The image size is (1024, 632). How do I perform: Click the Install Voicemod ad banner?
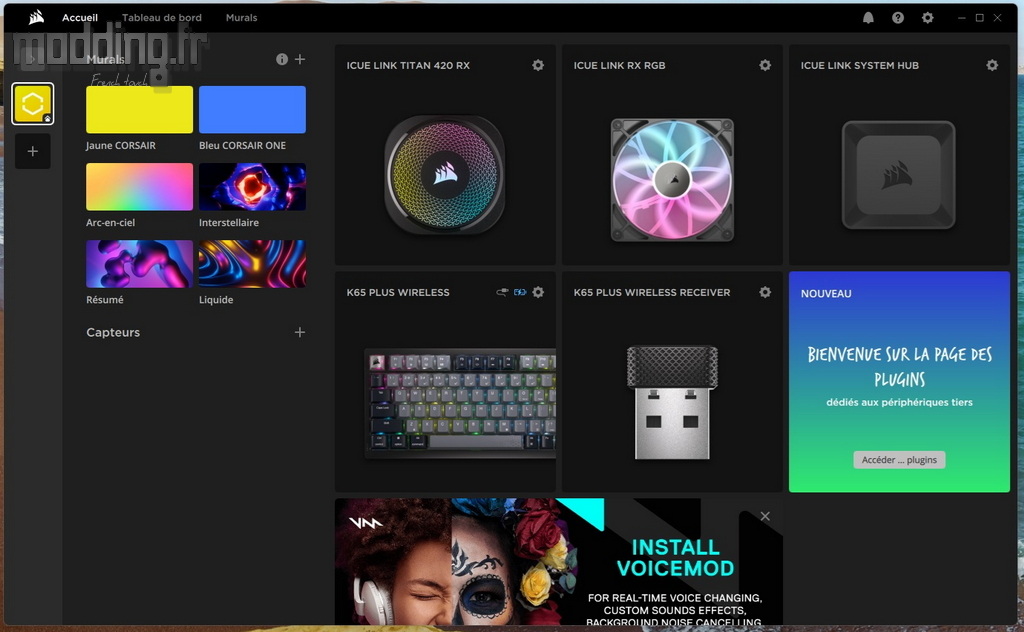(x=558, y=561)
